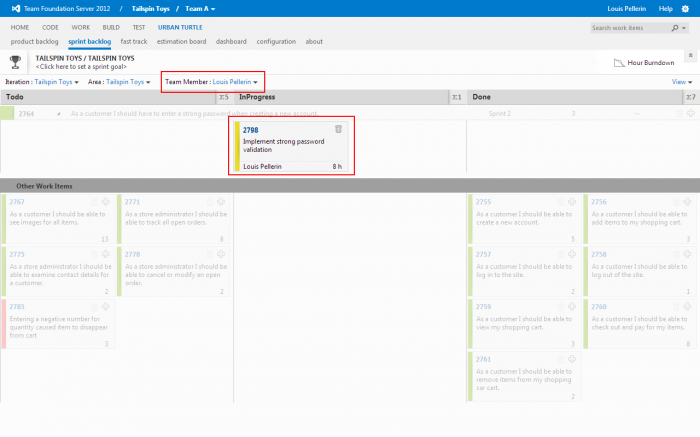
Task: Open the Team Member Louis Pellerin dropdown
Action: click(x=235, y=82)
